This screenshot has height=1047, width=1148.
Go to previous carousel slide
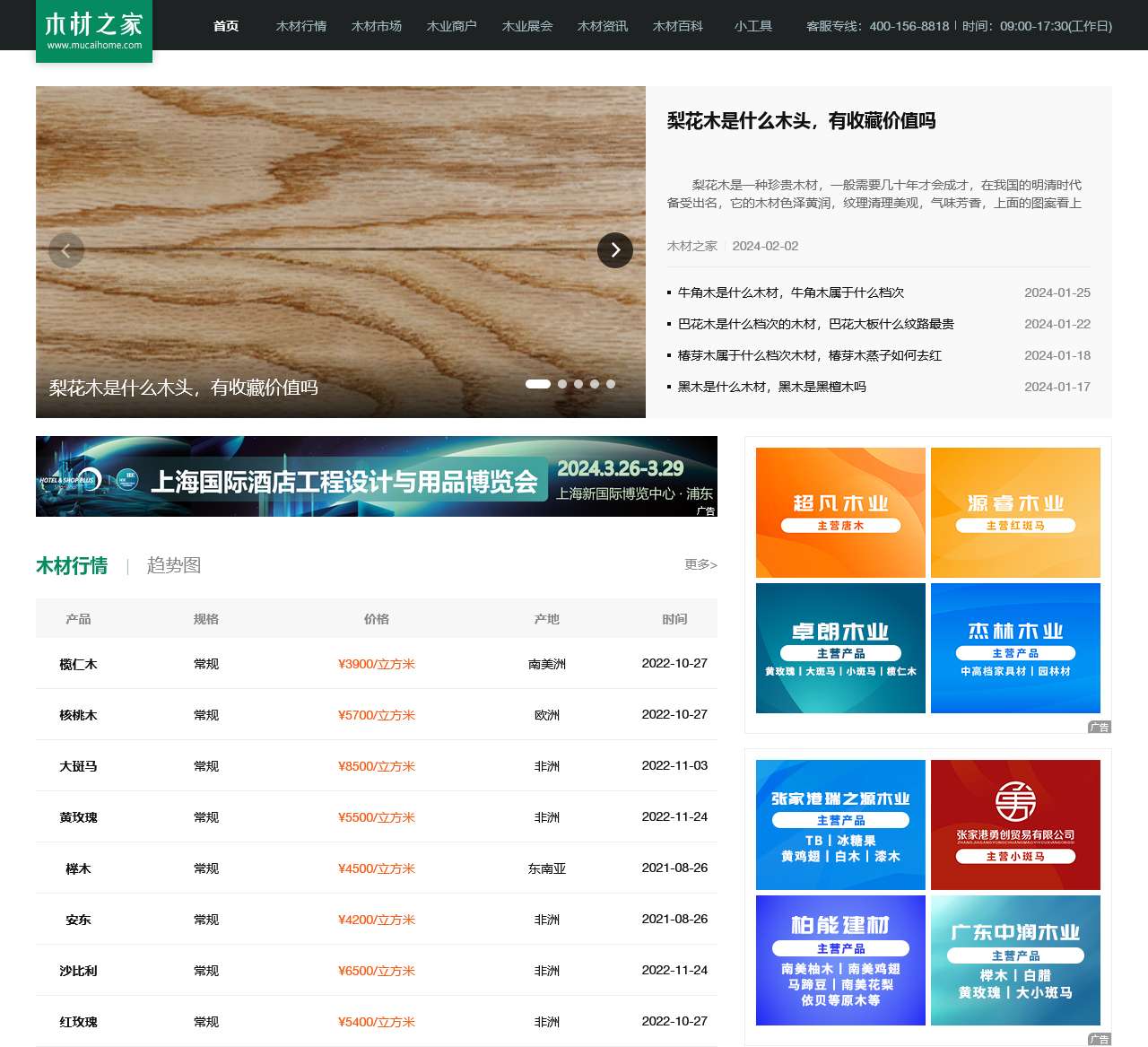tap(66, 250)
